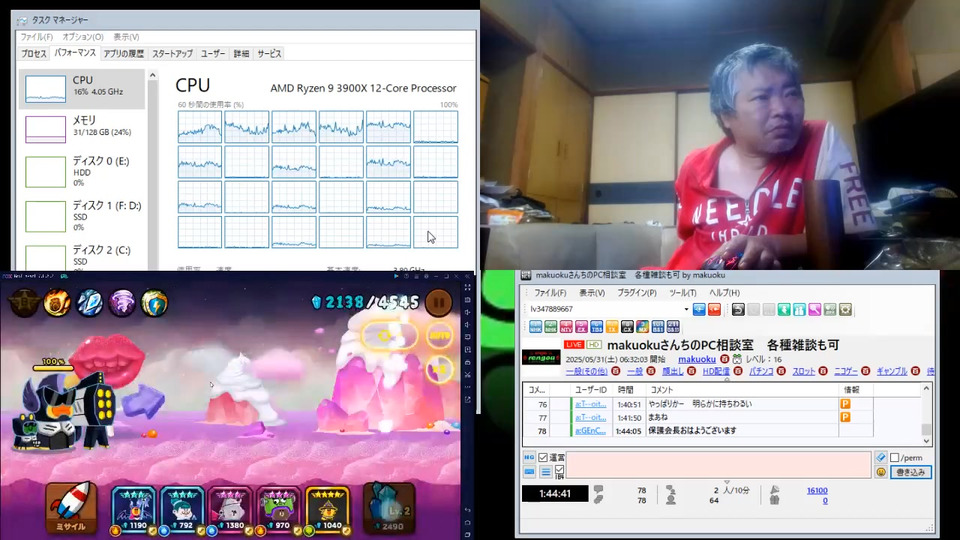Click the MX rainbow channel icon
This screenshot has width=960, height=540.
pos(642,326)
